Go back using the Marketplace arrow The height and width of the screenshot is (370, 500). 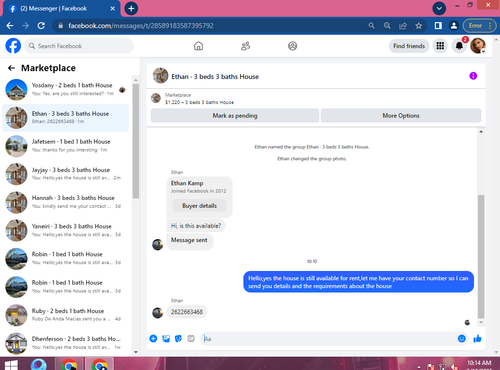pos(11,68)
